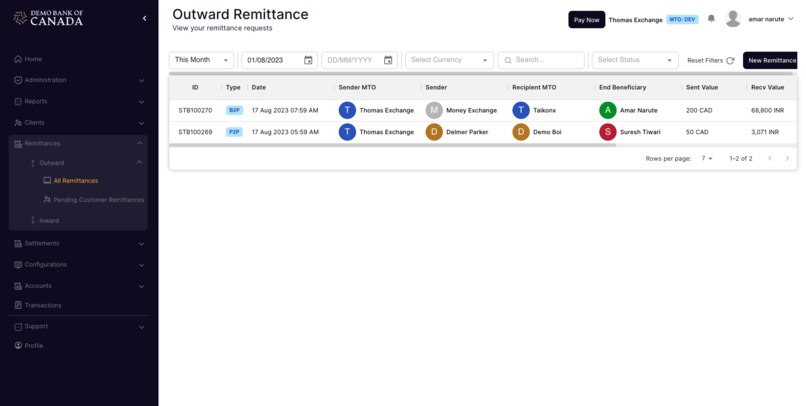Open the start date calendar picker
Viewport: 806px width, 406px height.
click(308, 60)
